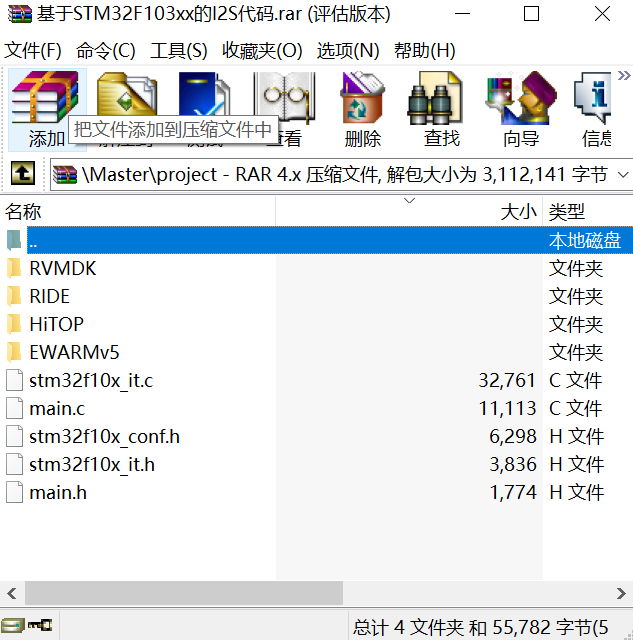This screenshot has width=633, height=640.
Task: Click the horizontal scrollbar thumb
Action: (184, 593)
